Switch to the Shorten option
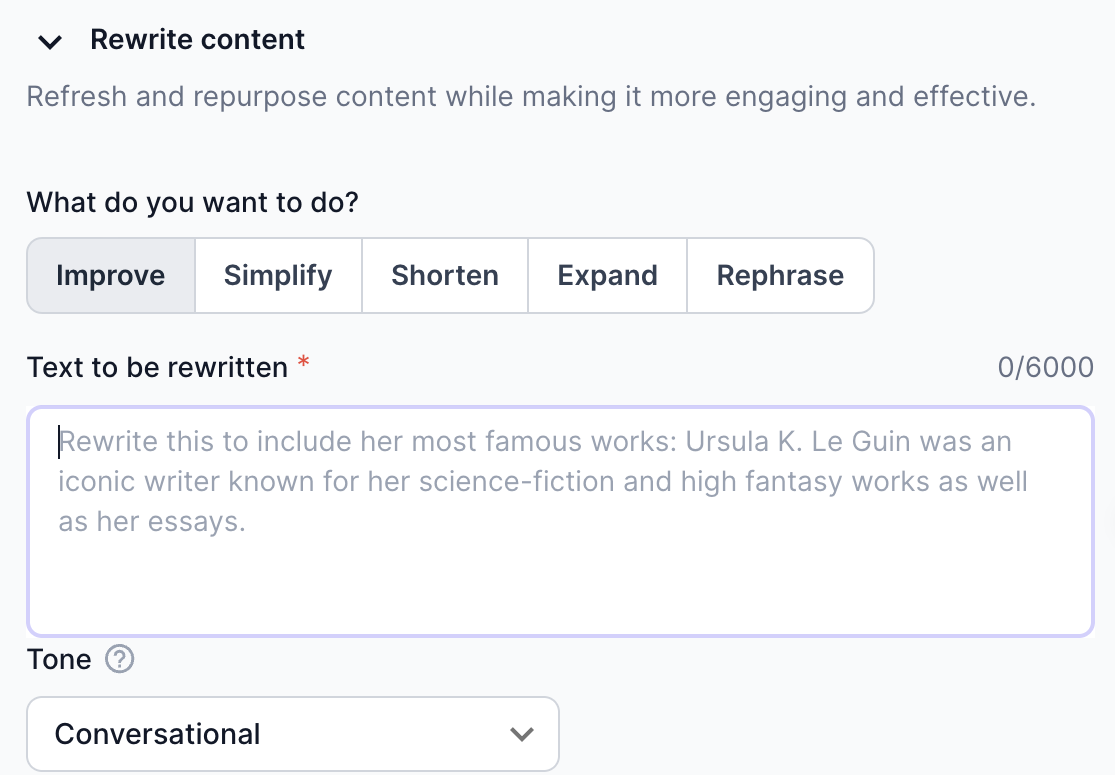 point(445,275)
